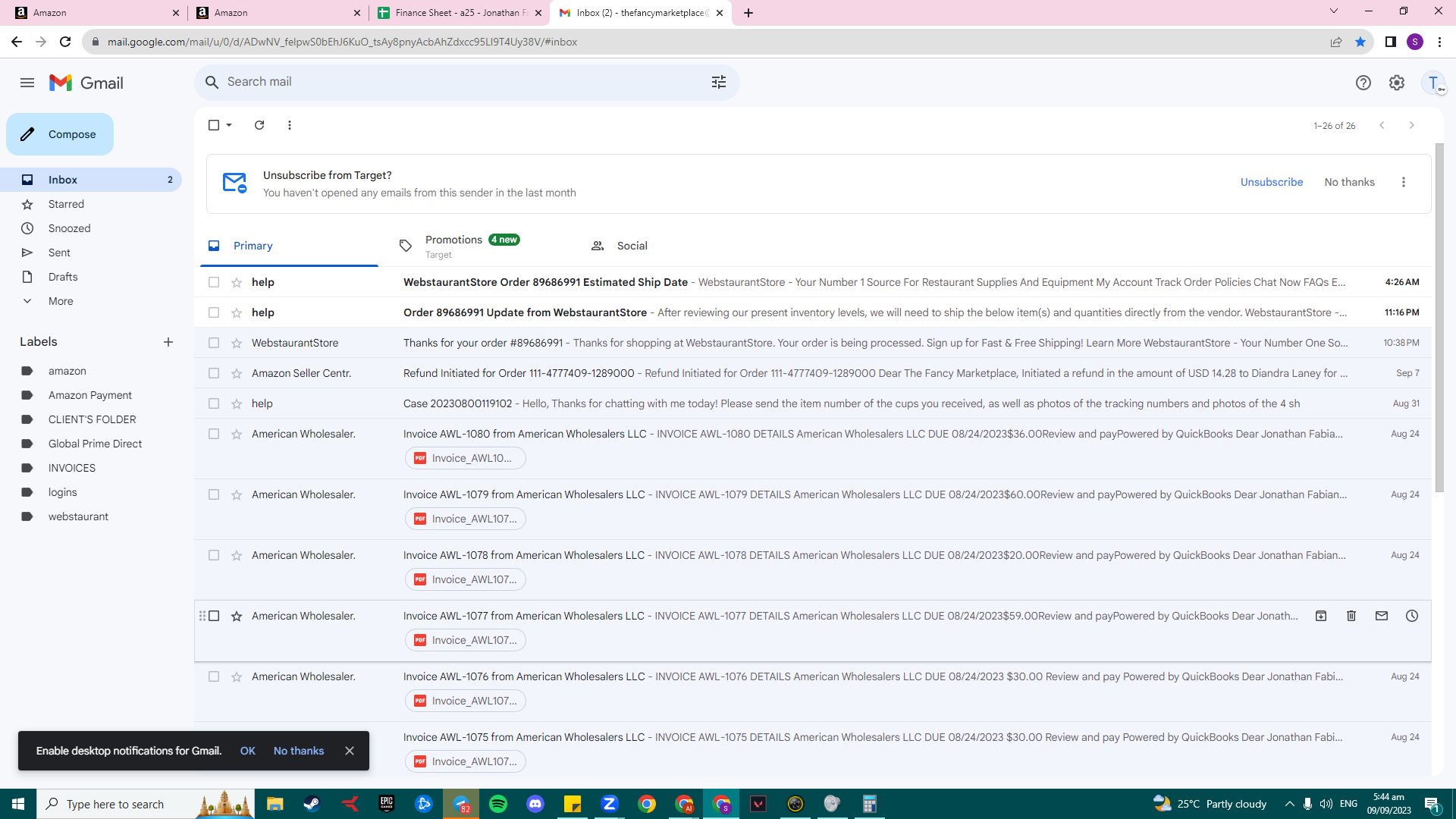Star the Case 2023080119102 email
Screen dimensions: 1456x819
click(x=237, y=403)
